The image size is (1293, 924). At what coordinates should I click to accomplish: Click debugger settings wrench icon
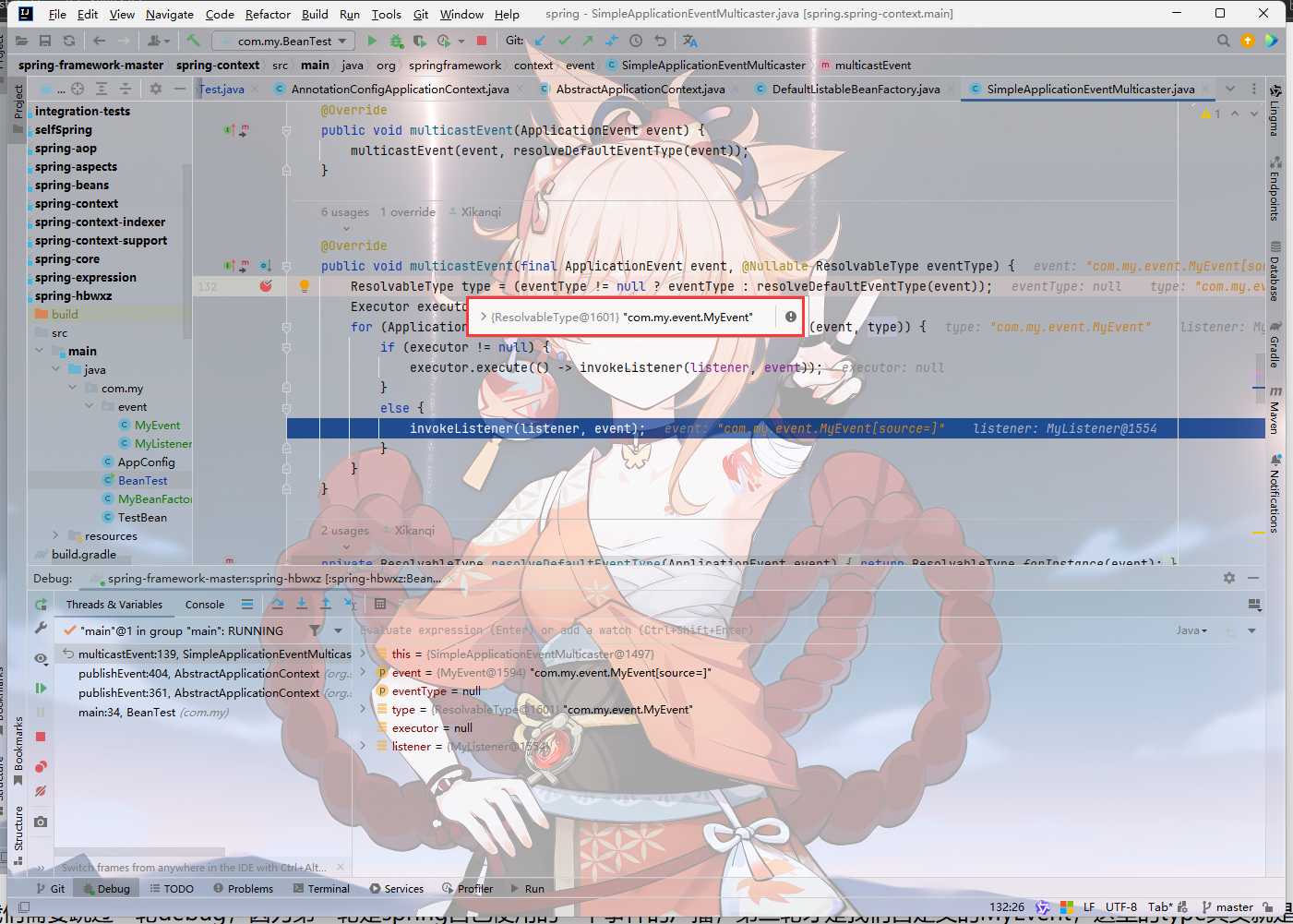coord(41,628)
